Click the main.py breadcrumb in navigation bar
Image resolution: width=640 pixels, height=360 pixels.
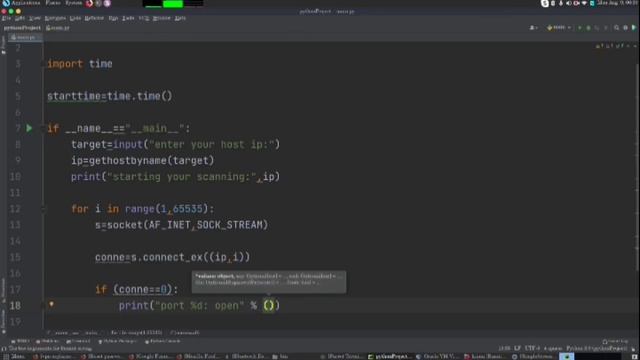[58, 28]
